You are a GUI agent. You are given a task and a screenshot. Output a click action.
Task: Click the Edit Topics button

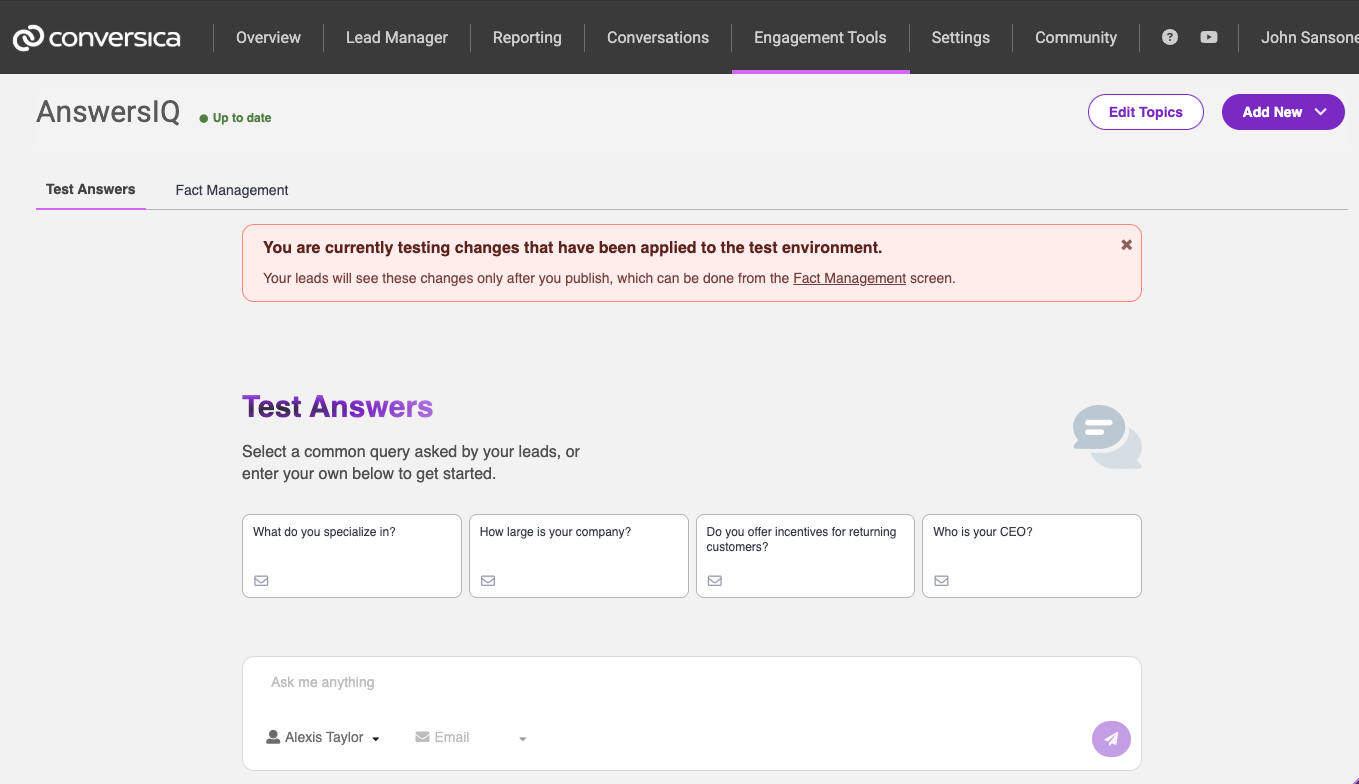click(1145, 112)
